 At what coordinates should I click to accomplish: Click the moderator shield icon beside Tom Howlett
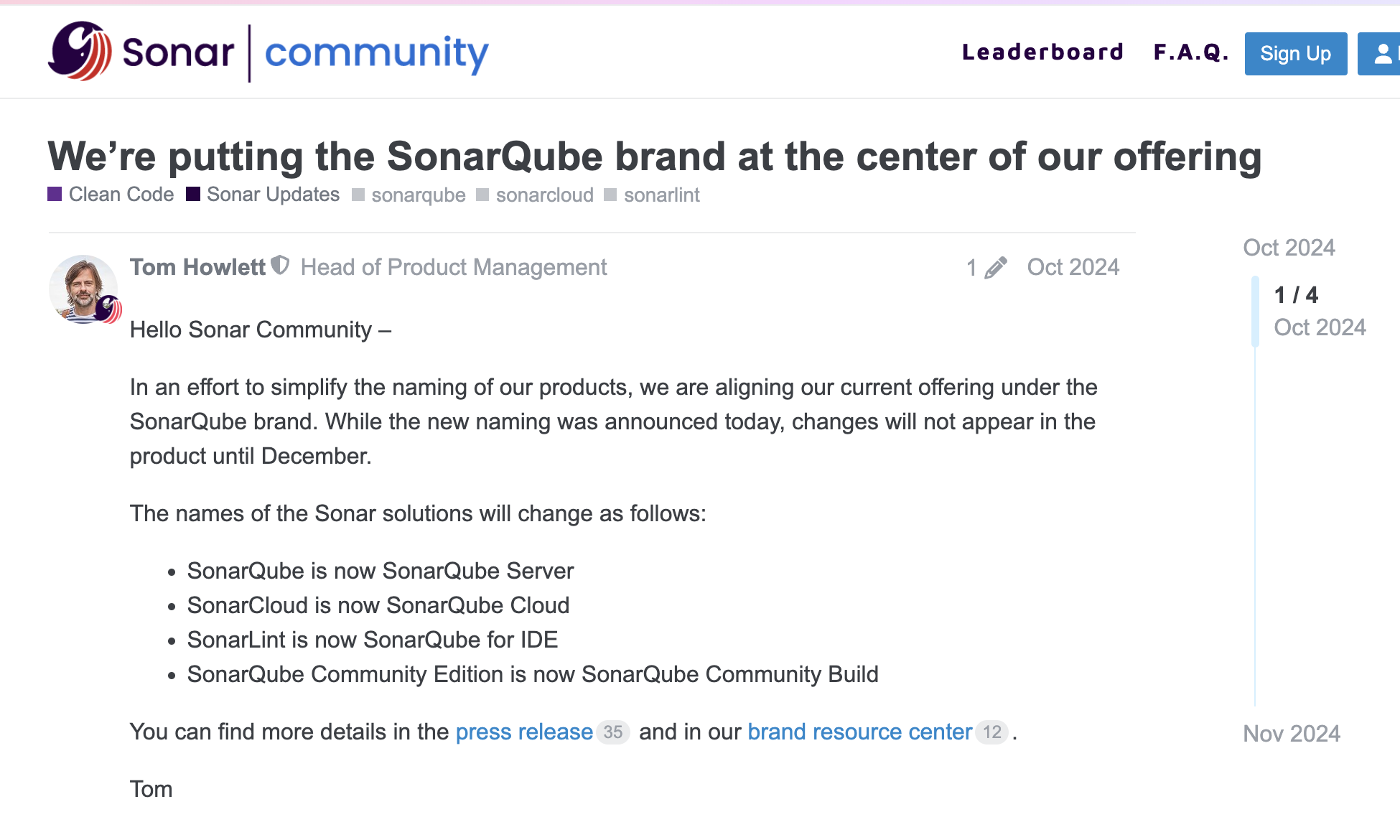click(x=280, y=266)
